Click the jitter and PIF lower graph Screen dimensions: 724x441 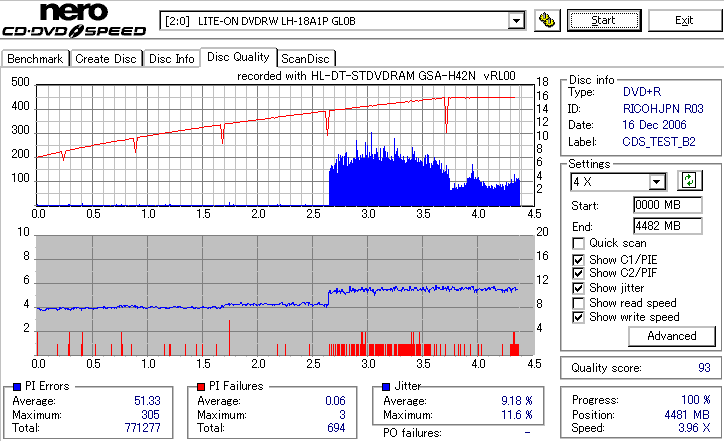coord(285,296)
